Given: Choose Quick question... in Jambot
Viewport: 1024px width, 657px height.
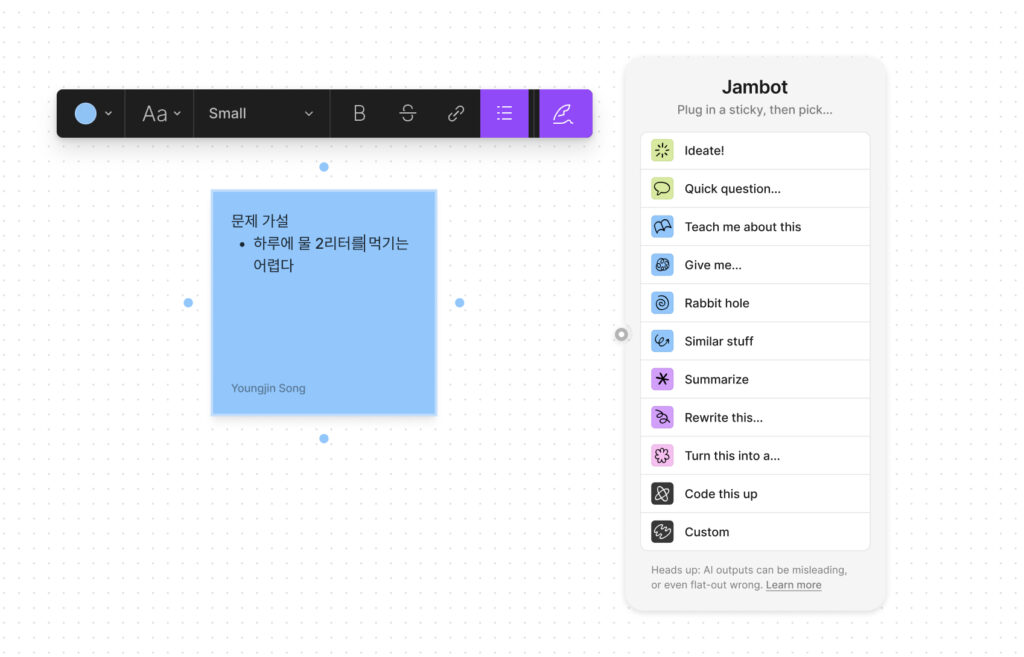Looking at the screenshot, I should point(755,189).
